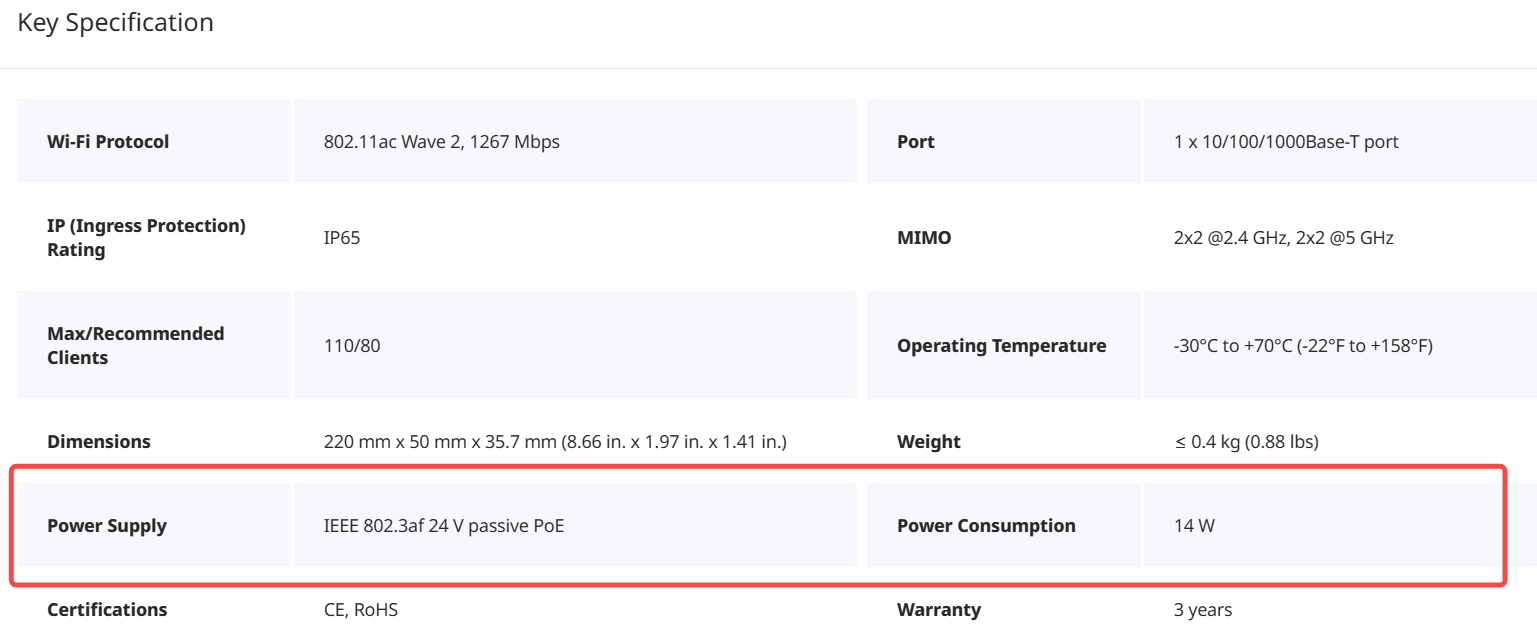Image resolution: width=1537 pixels, height=635 pixels.
Task: Select the Wi-Fi Protocol label
Action: coord(108,142)
